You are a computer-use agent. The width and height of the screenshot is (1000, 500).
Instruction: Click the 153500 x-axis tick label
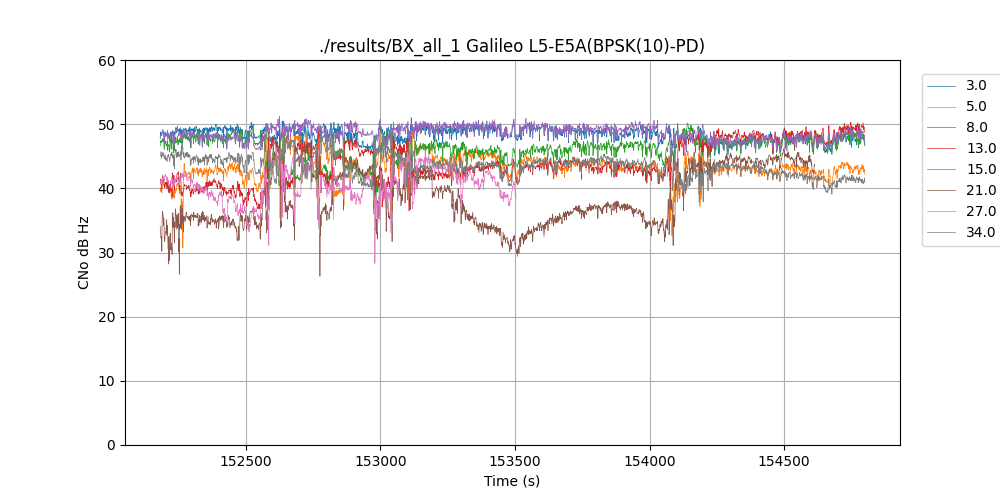click(515, 462)
